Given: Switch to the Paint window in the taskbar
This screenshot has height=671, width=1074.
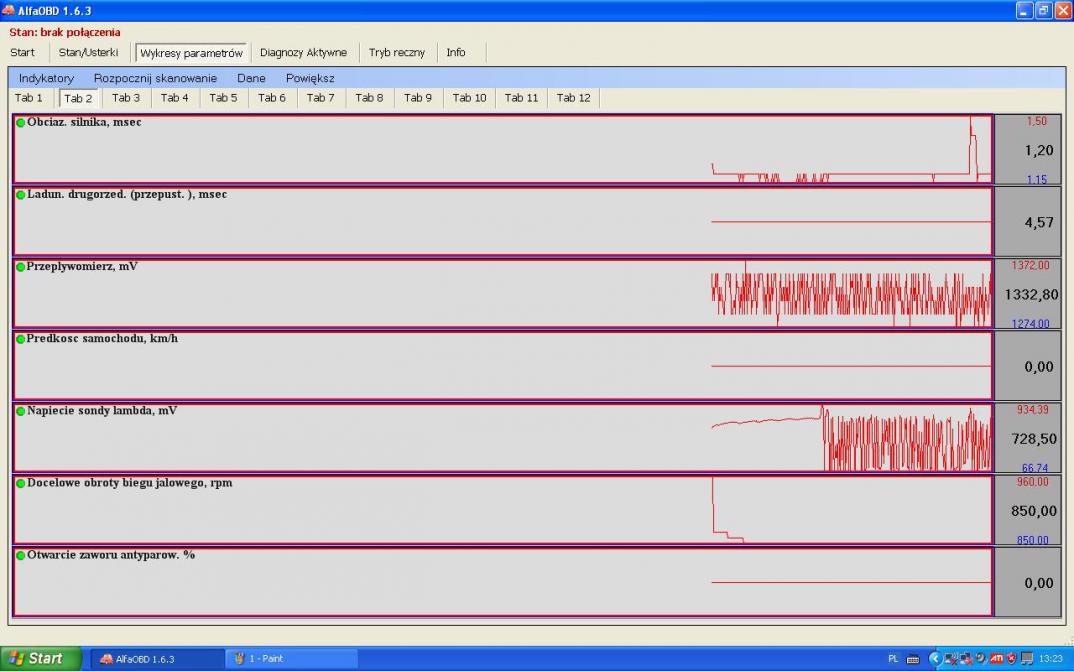Looking at the screenshot, I should (291, 659).
